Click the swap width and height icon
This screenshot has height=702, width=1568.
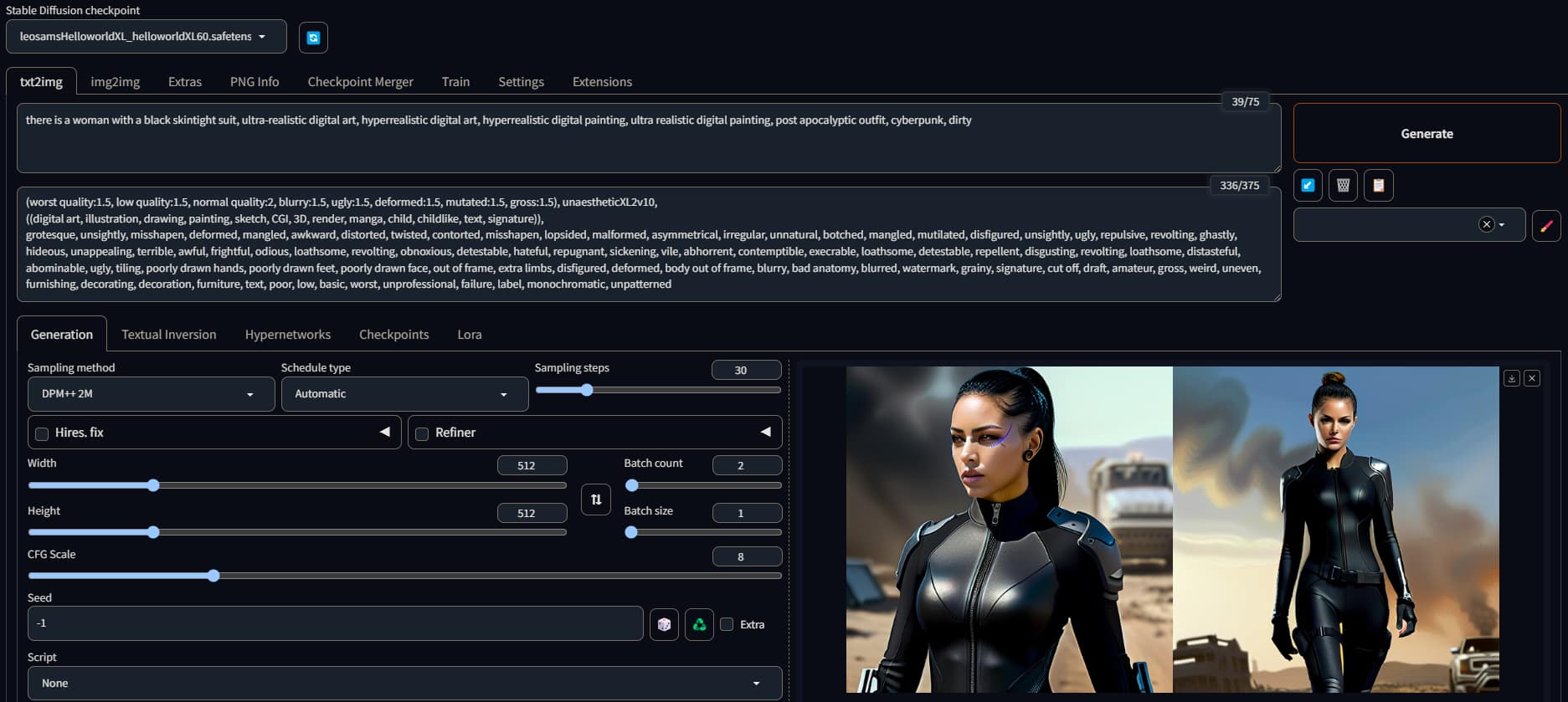pyautogui.click(x=595, y=500)
